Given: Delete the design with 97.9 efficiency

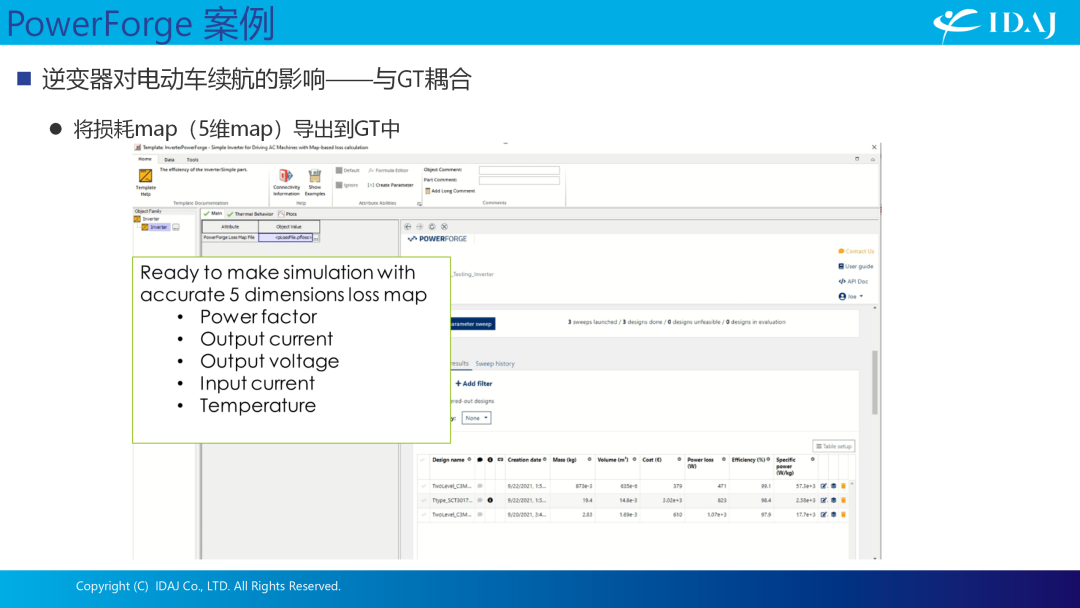Looking at the screenshot, I should pos(843,514).
